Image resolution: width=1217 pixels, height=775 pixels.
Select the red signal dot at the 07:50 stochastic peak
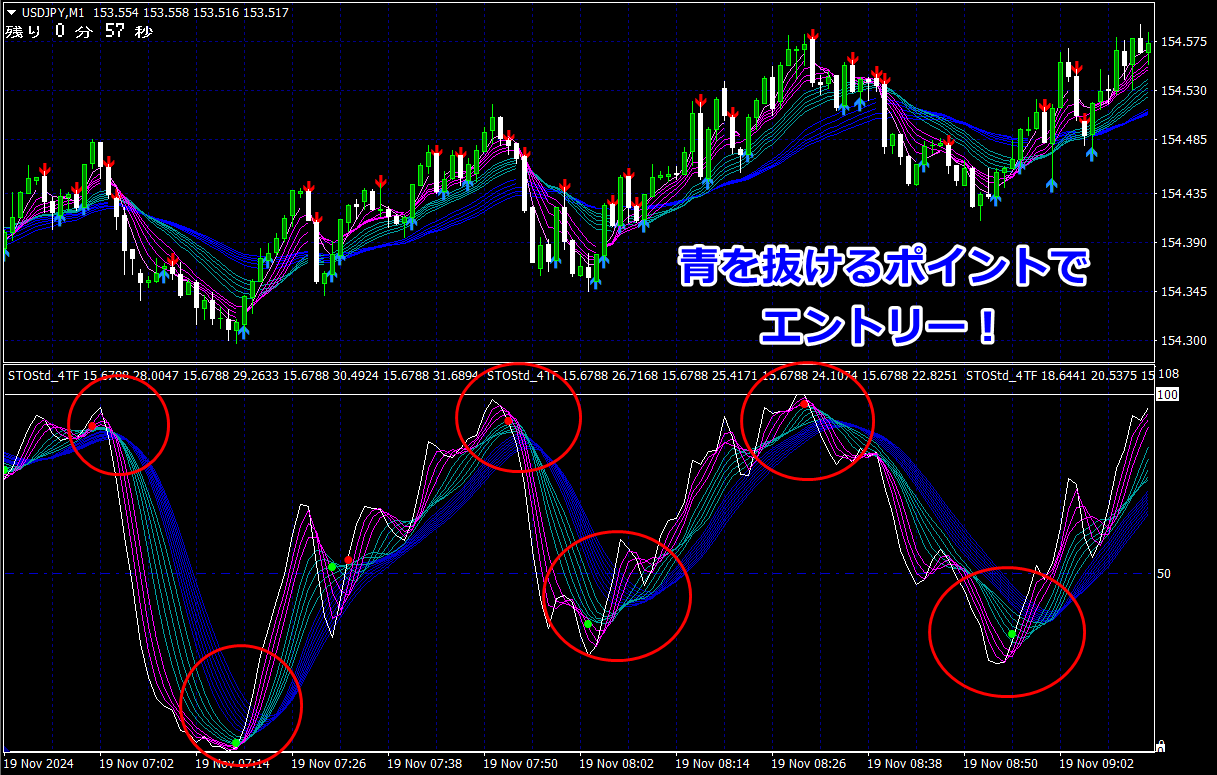(x=509, y=422)
